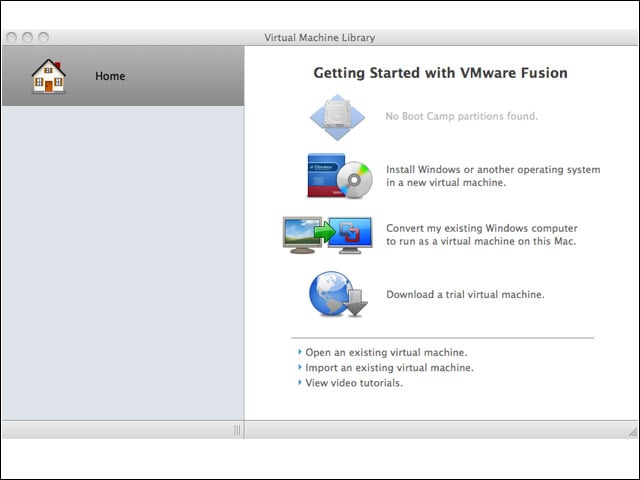
Task: Click the arrow beside 'View video tutorials'
Action: 299,383
